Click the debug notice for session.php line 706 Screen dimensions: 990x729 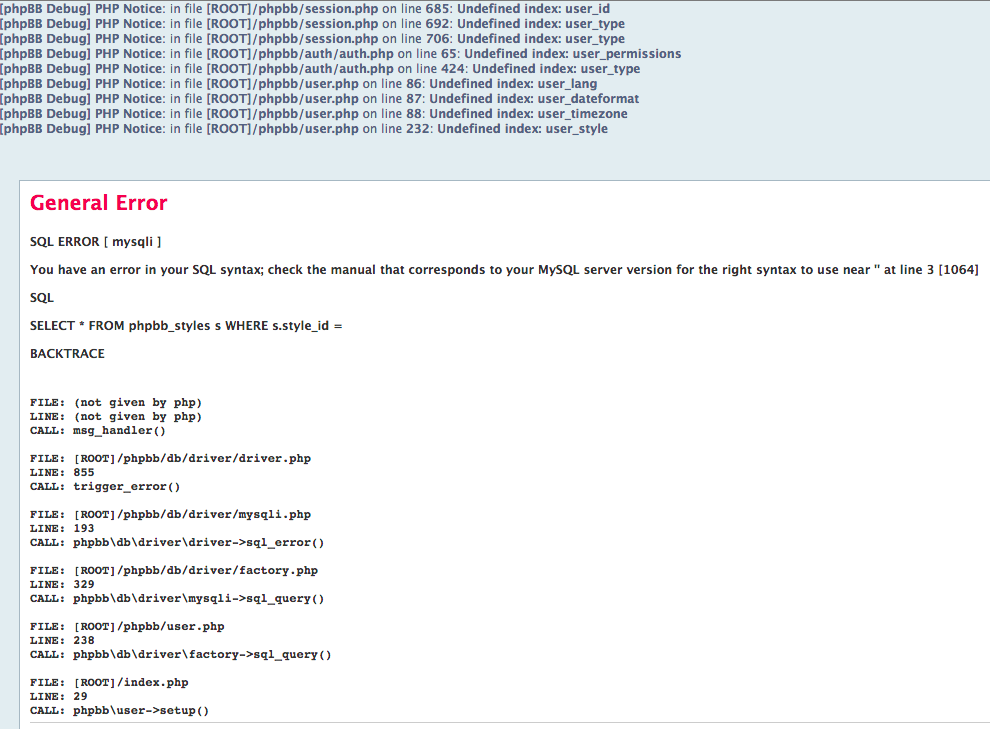313,39
